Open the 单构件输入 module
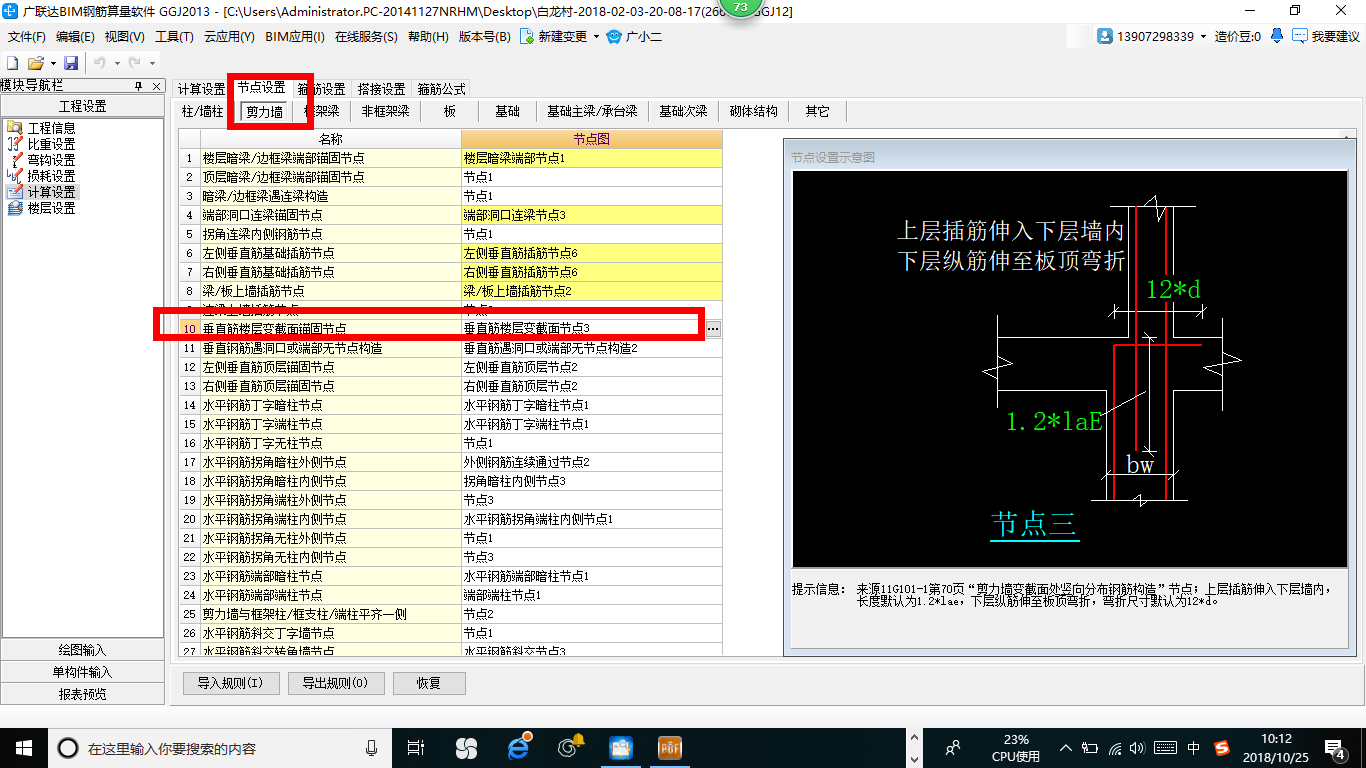Screen dimensions: 1366x768 tap(83, 672)
